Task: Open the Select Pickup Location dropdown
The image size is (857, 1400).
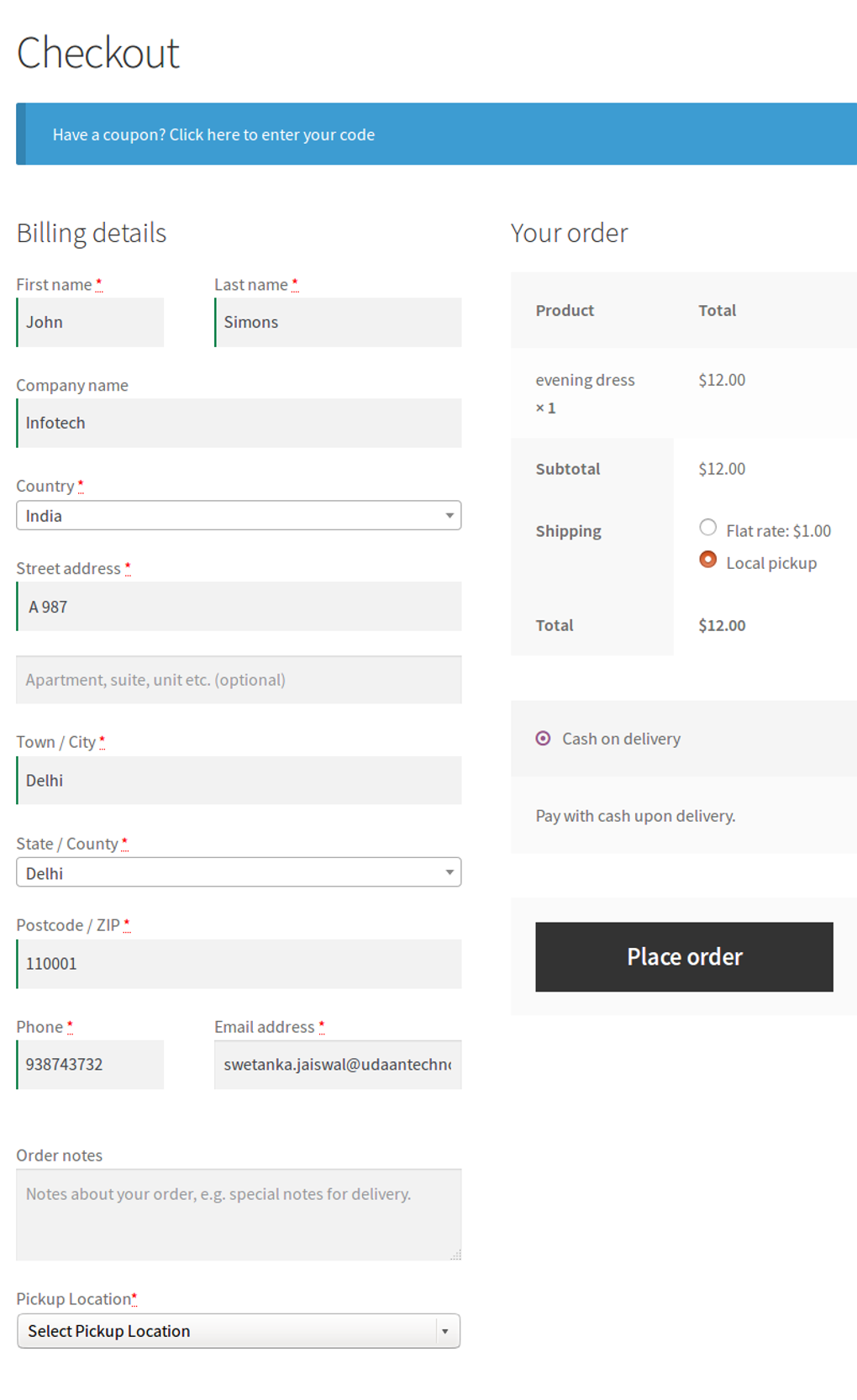Action: (239, 1331)
